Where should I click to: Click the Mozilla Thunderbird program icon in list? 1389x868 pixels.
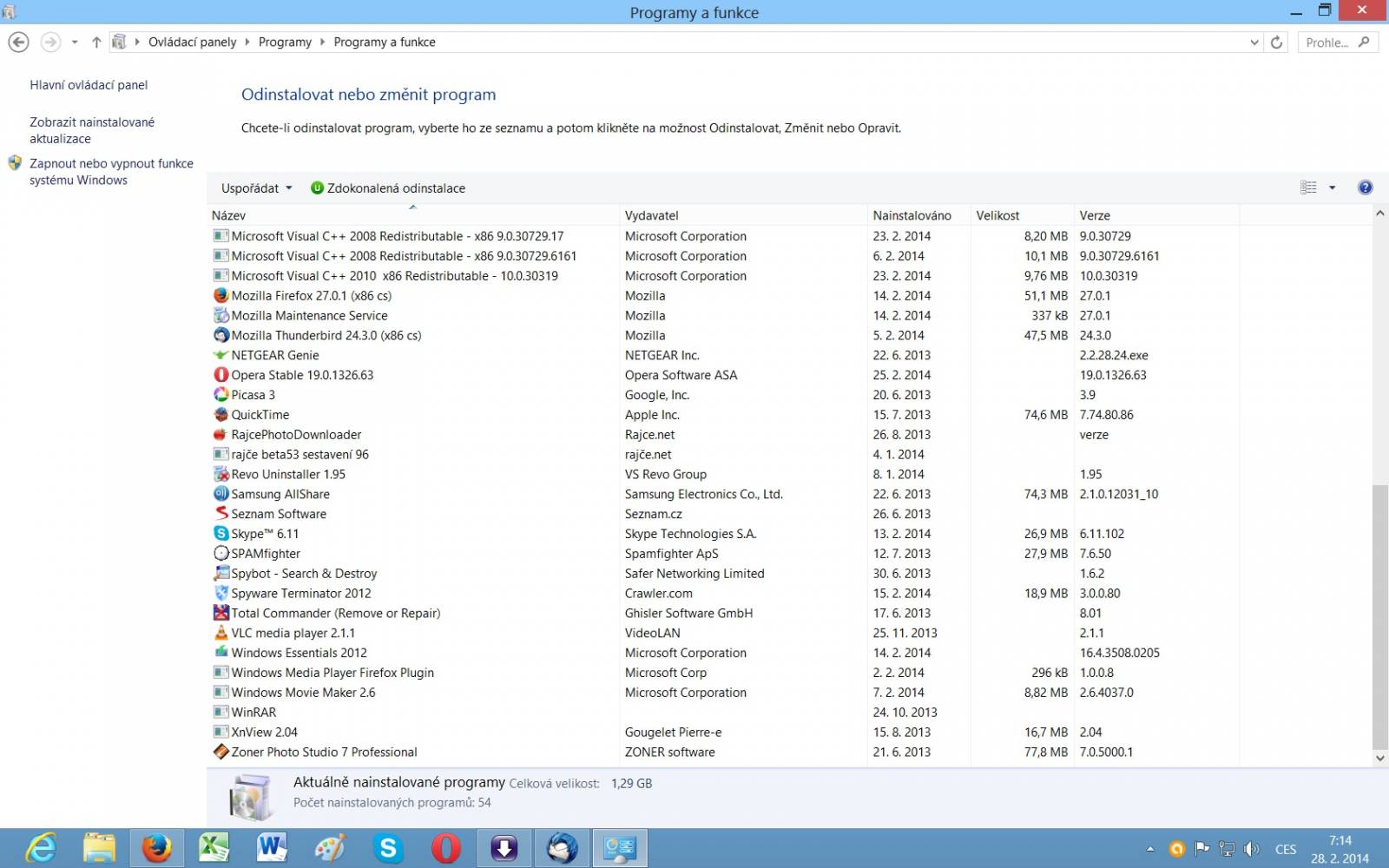pyautogui.click(x=221, y=336)
